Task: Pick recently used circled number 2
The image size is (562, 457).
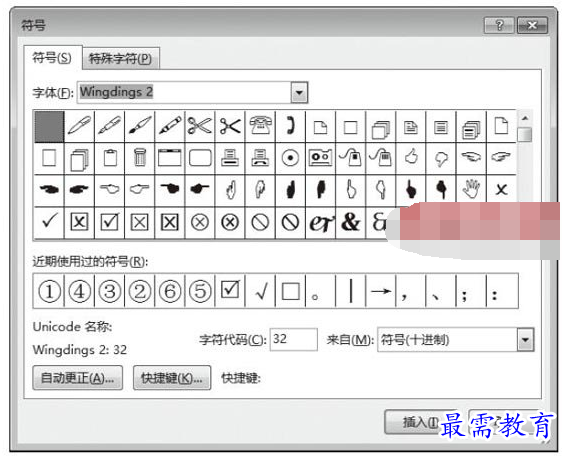Action: click(x=140, y=291)
